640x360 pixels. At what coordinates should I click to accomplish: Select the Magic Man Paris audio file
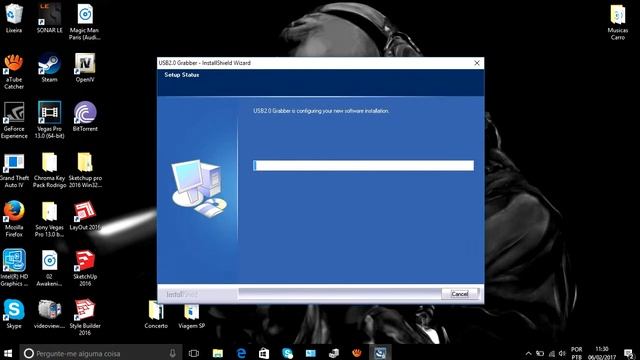pyautogui.click(x=84, y=22)
